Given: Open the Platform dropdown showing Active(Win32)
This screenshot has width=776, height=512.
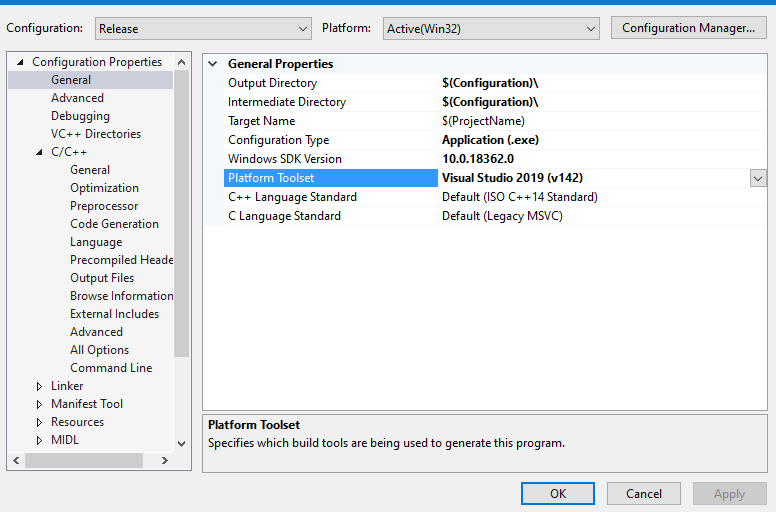Looking at the screenshot, I should pos(491,29).
